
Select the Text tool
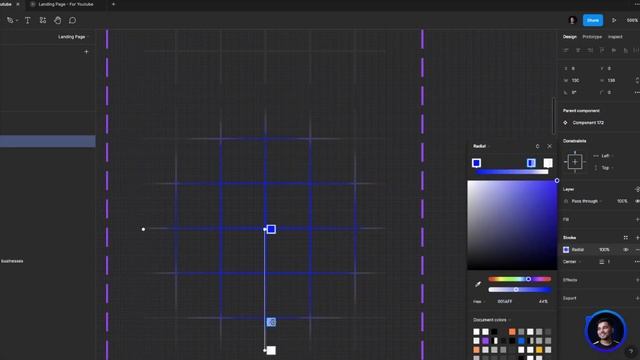(28, 20)
